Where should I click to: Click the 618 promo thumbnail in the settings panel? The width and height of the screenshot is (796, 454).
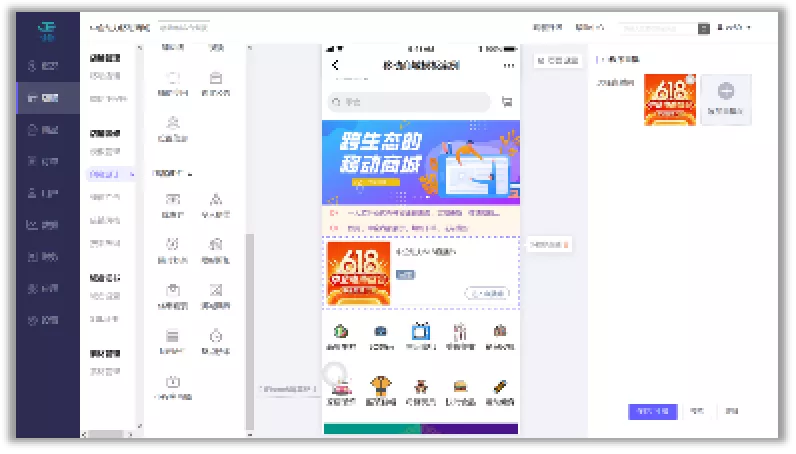pos(670,100)
